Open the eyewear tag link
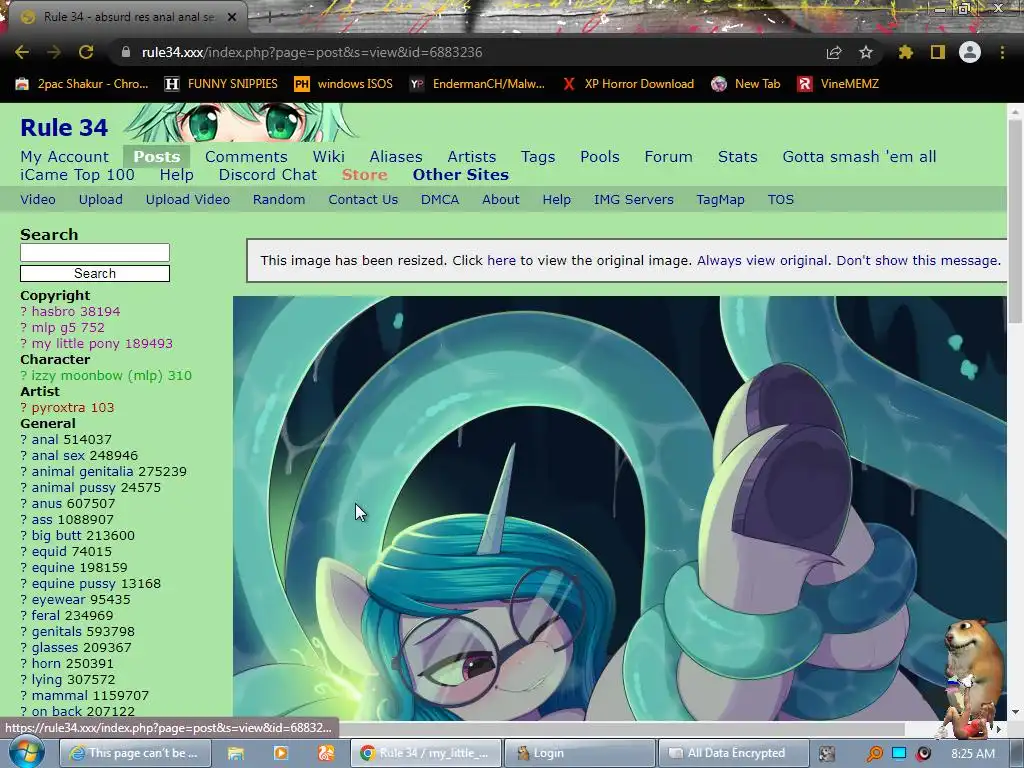 click(60, 600)
